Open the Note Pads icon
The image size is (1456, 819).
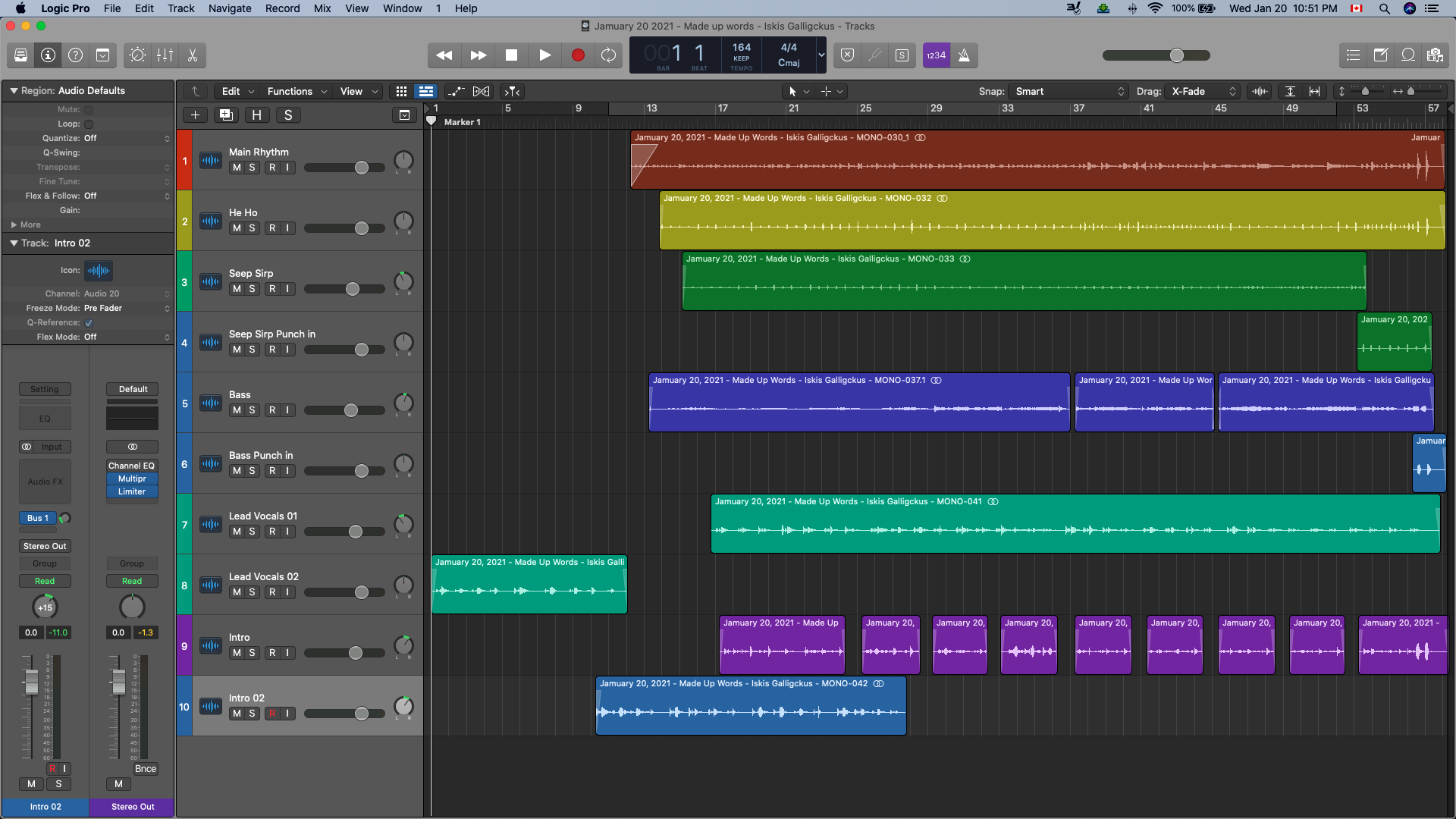(x=1380, y=55)
